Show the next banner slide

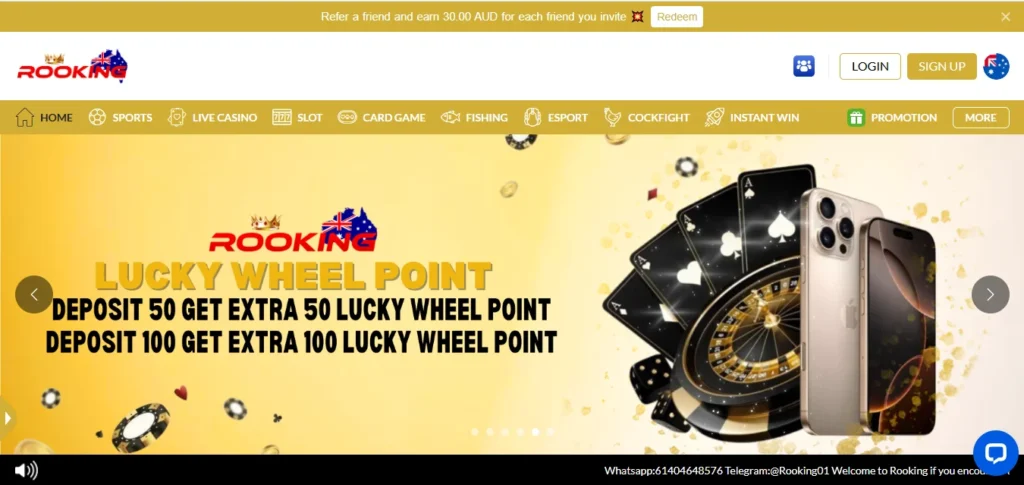pyautogui.click(x=990, y=294)
